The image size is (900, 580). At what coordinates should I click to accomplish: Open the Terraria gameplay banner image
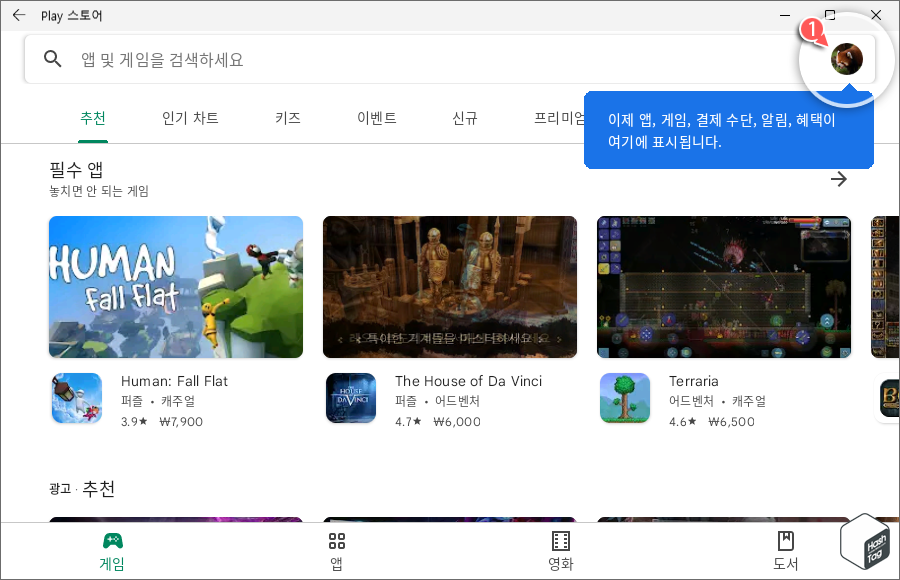(x=724, y=287)
